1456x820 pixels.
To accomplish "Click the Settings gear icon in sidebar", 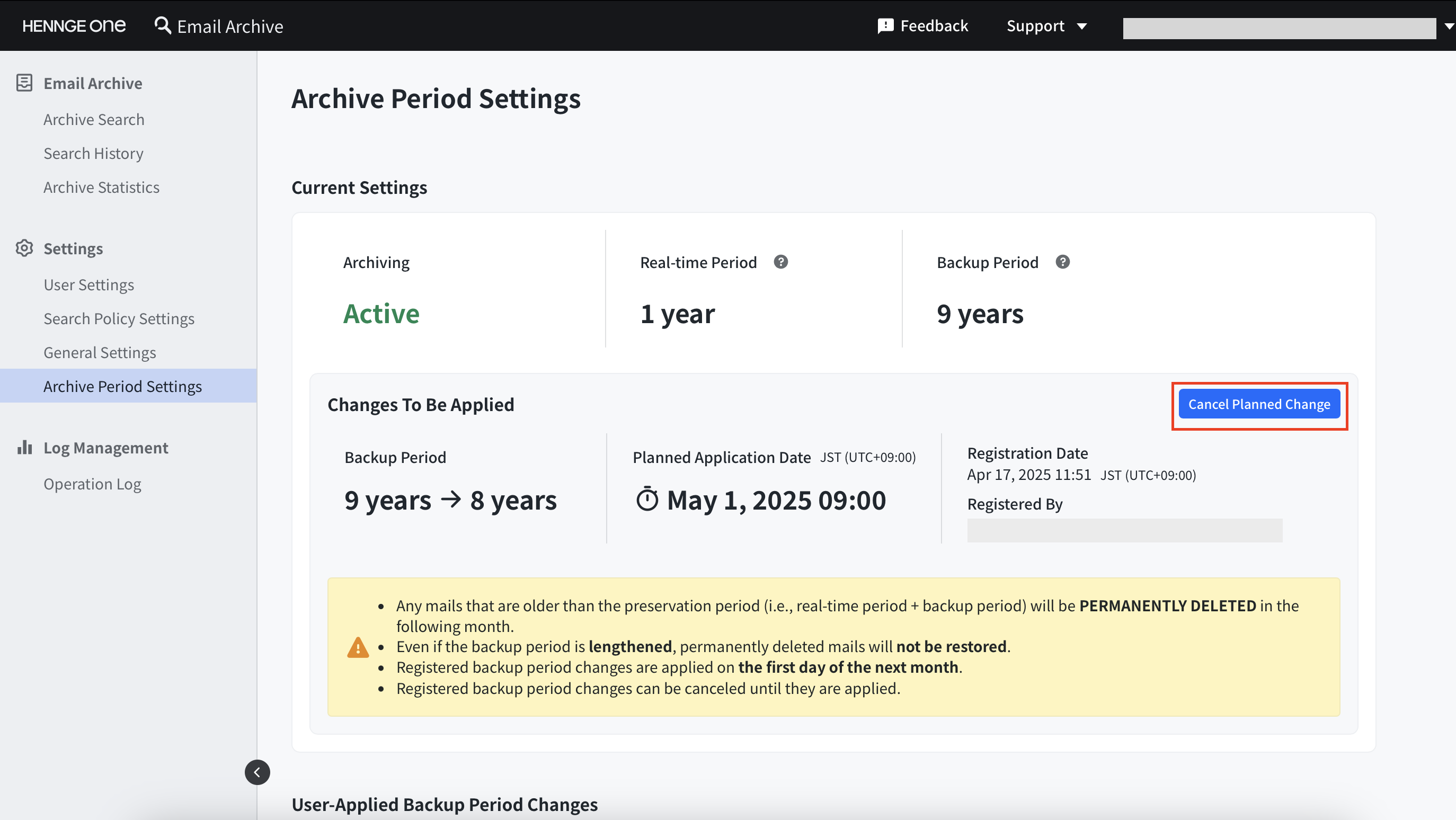I will 24,248.
